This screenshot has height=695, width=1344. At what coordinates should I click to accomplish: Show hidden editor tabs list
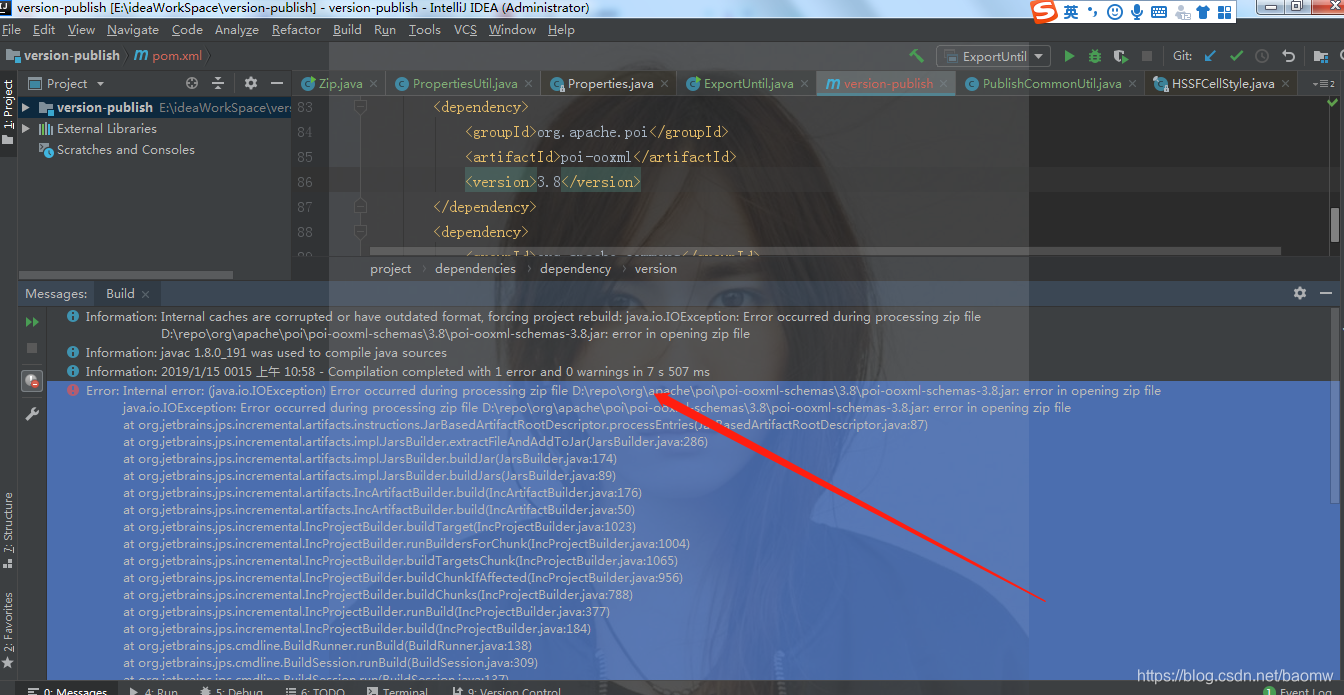(x=1323, y=83)
